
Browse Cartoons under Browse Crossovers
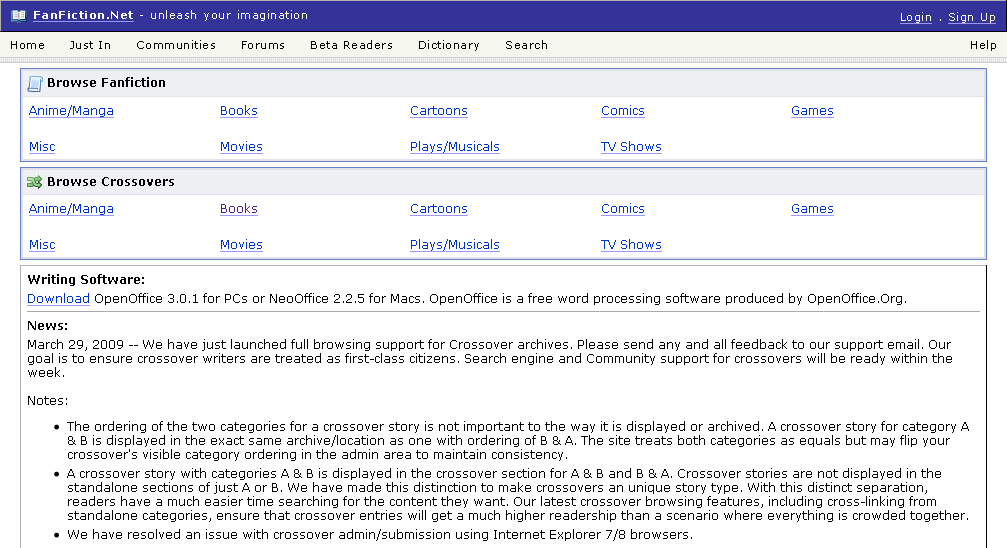click(439, 209)
